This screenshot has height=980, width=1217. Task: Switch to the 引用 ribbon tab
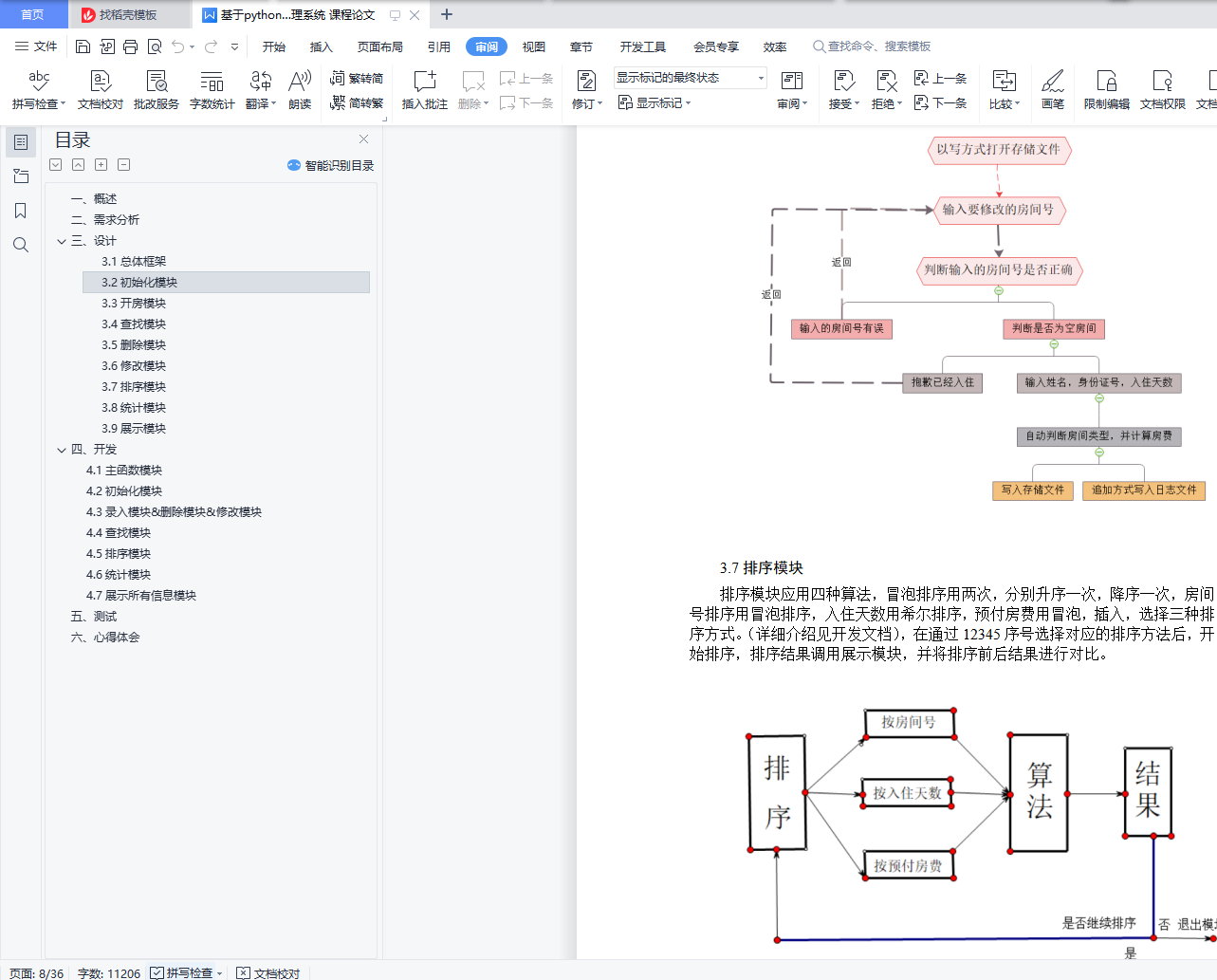click(x=439, y=46)
